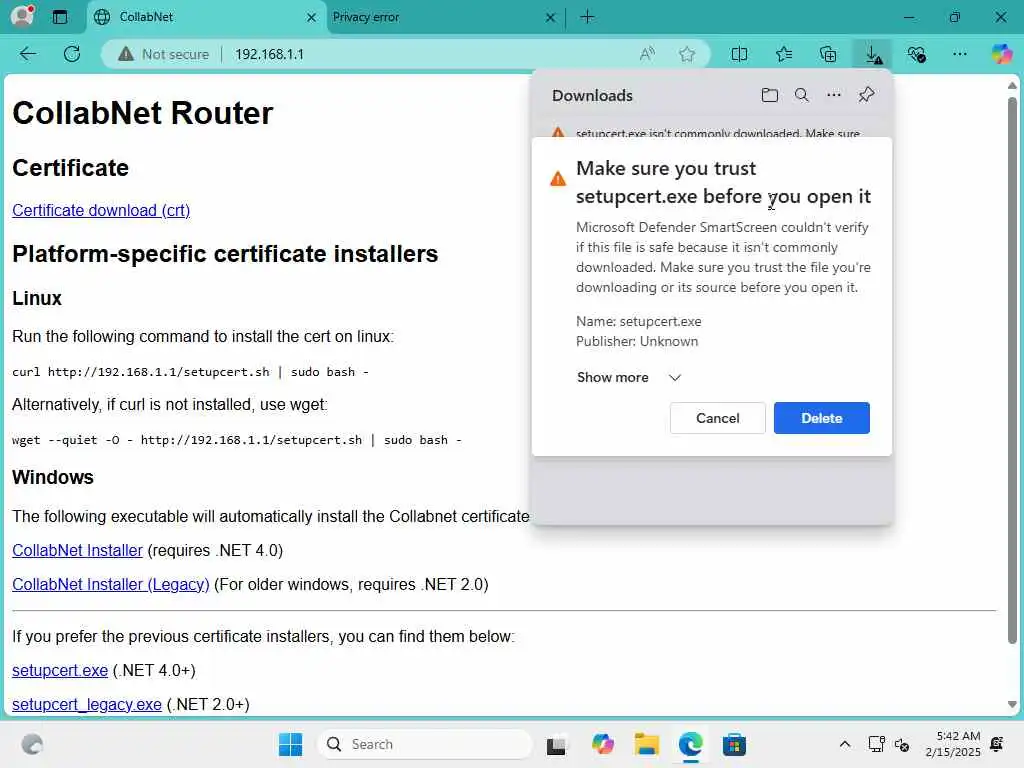Open the Favorites list icon

coord(784,54)
